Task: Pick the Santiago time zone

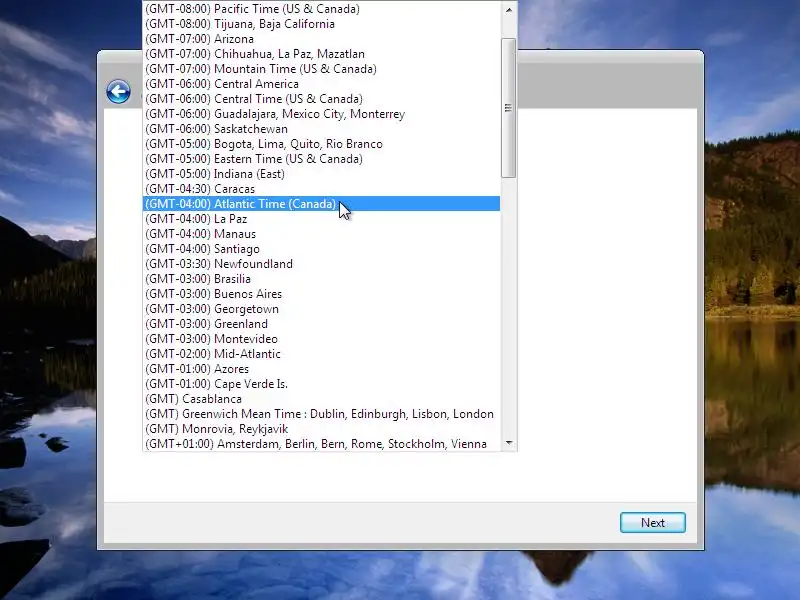Action: pos(321,249)
